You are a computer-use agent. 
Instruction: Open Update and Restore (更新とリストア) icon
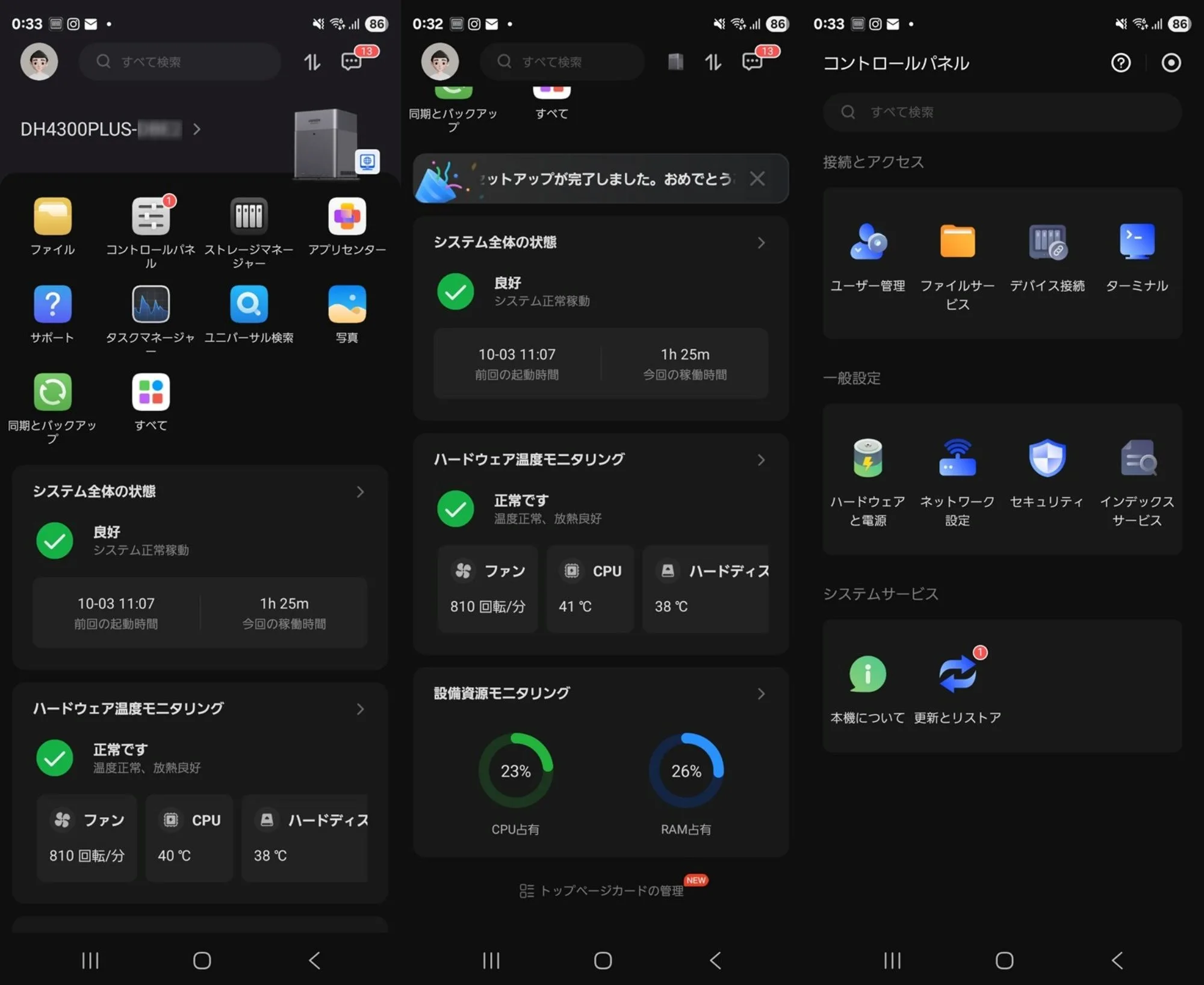tap(957, 674)
